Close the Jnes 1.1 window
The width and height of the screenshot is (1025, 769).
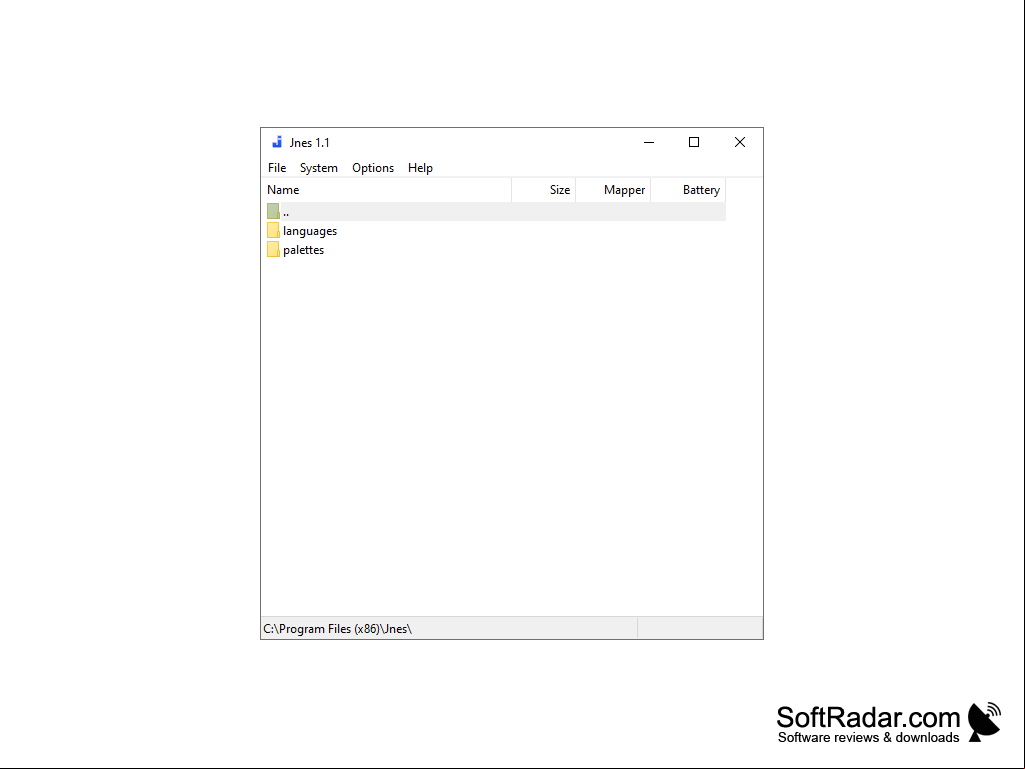739,142
